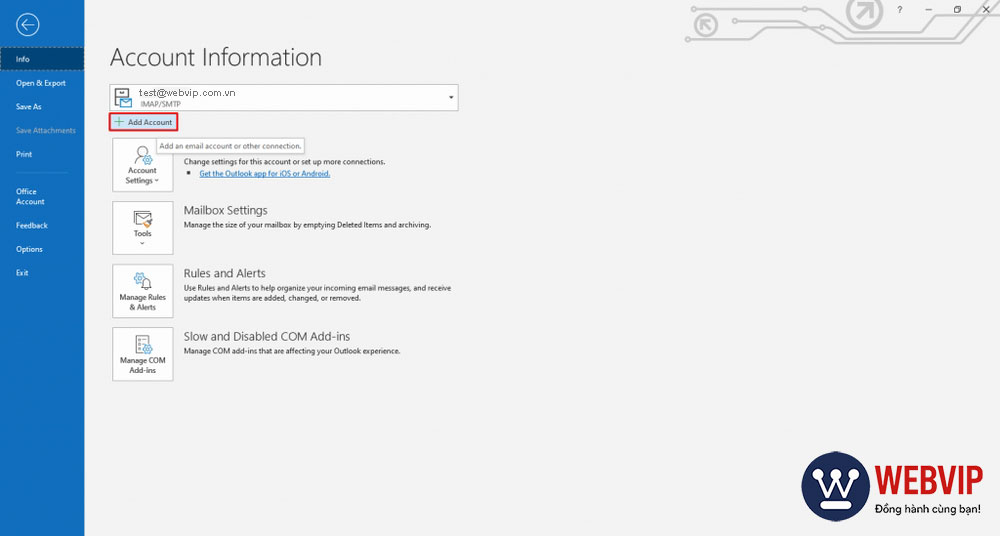Click the Rules and Alerts heading

coord(224,273)
